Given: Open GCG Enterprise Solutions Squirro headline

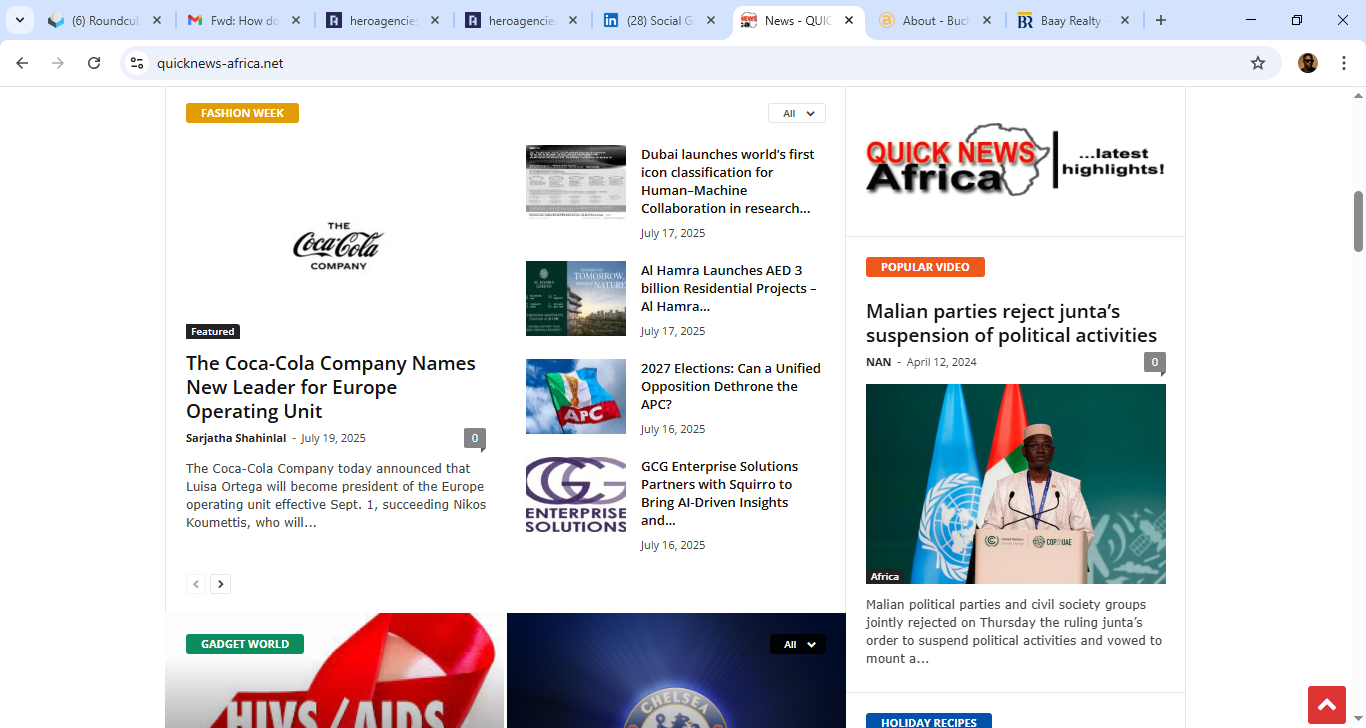Looking at the screenshot, I should [720, 493].
